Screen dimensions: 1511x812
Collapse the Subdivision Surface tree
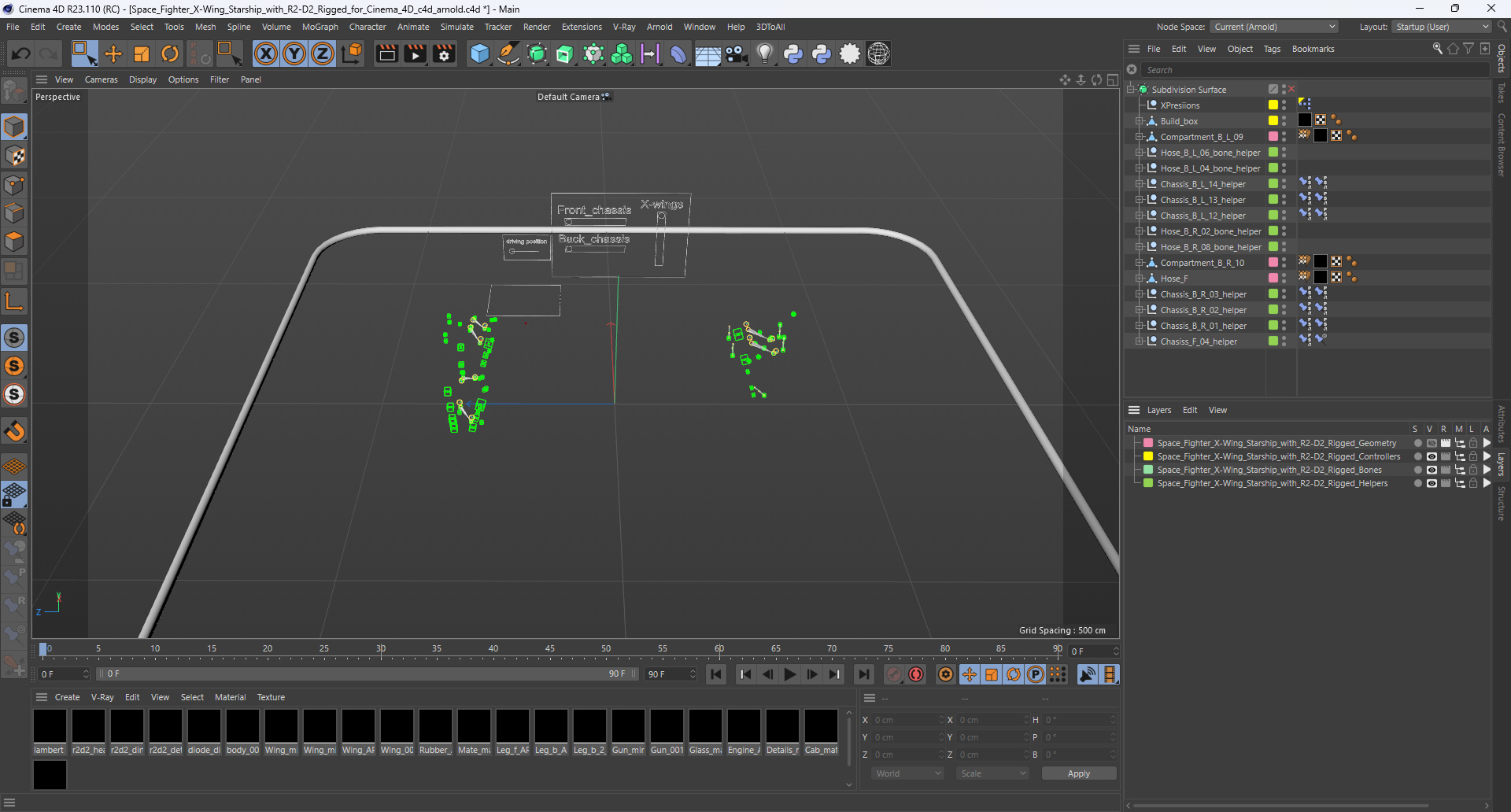[x=1131, y=90]
